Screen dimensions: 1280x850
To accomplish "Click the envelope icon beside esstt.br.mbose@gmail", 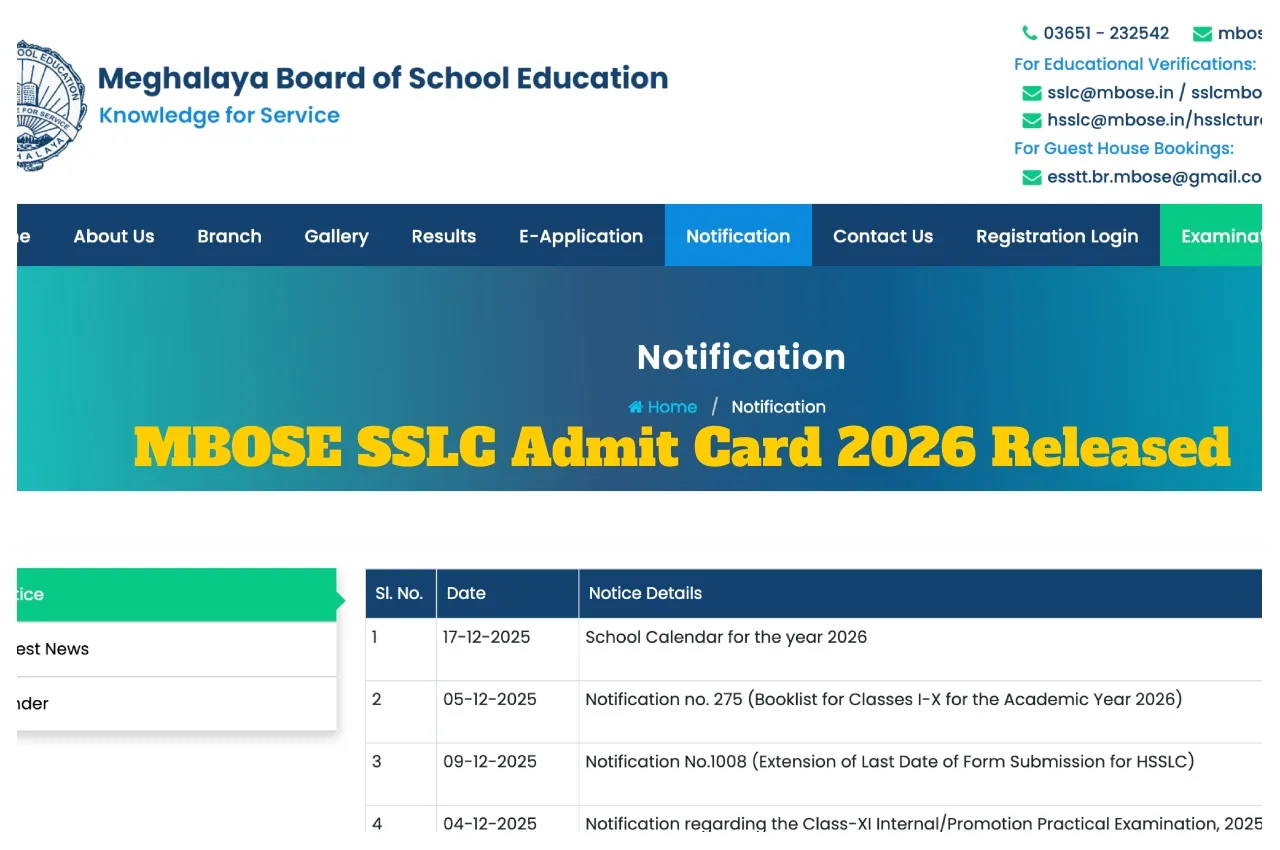I will [x=1031, y=177].
